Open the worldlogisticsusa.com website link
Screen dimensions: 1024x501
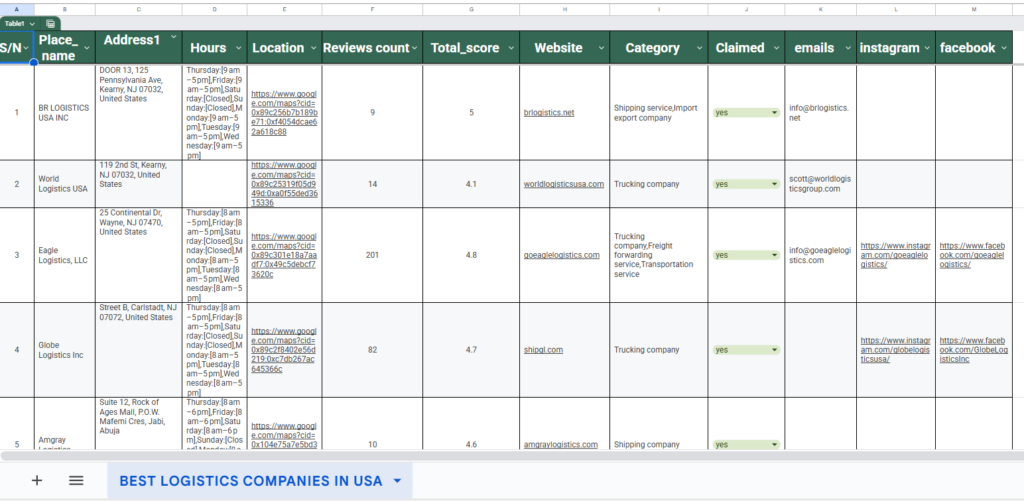[x=564, y=184]
